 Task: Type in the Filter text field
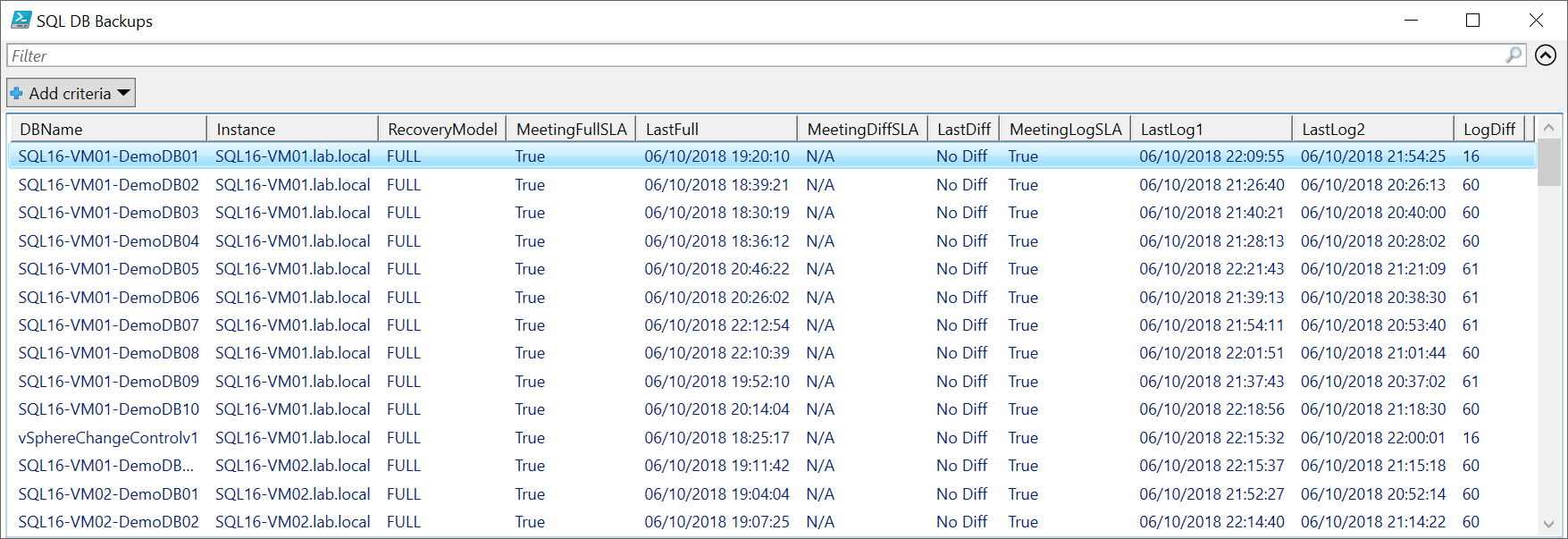(750, 55)
